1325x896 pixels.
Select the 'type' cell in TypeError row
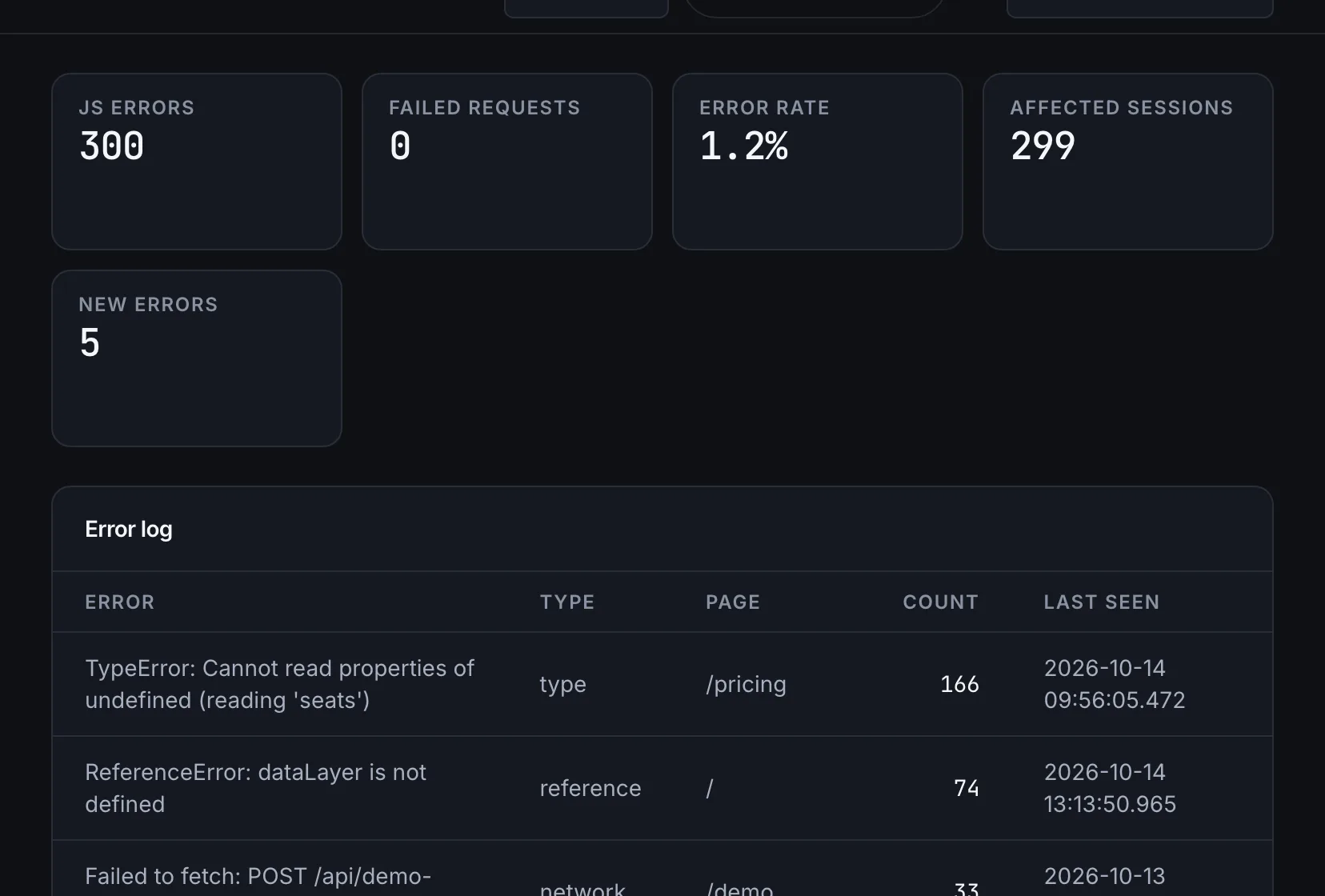point(562,685)
